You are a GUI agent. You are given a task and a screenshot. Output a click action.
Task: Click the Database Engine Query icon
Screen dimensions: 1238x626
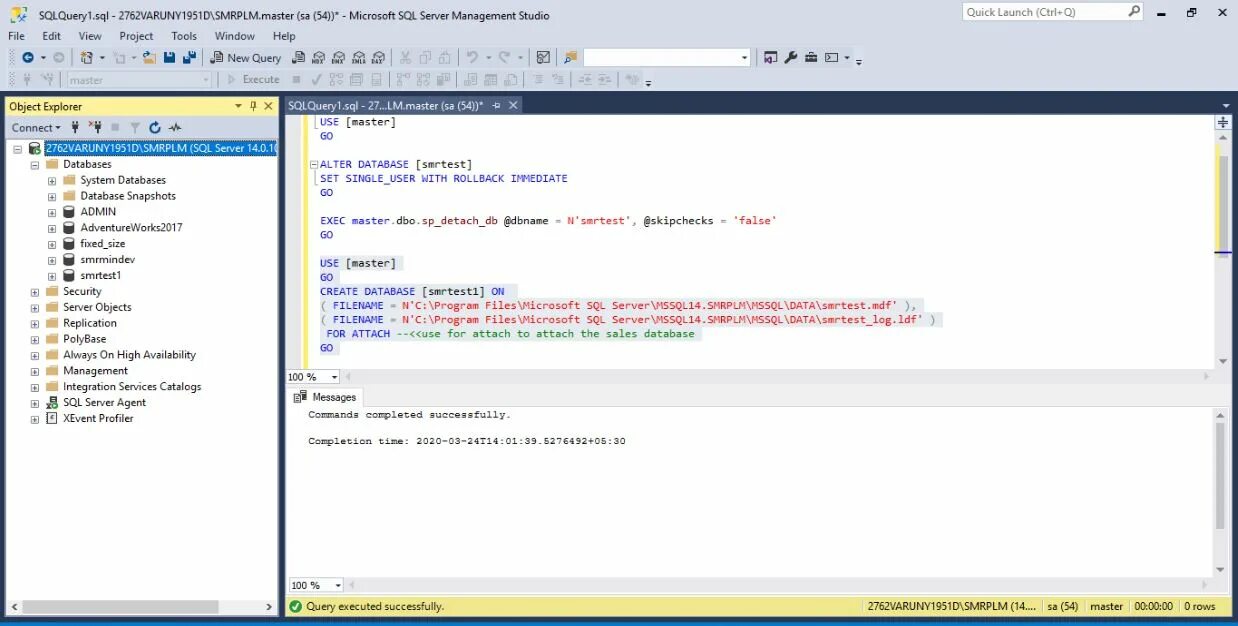click(299, 58)
